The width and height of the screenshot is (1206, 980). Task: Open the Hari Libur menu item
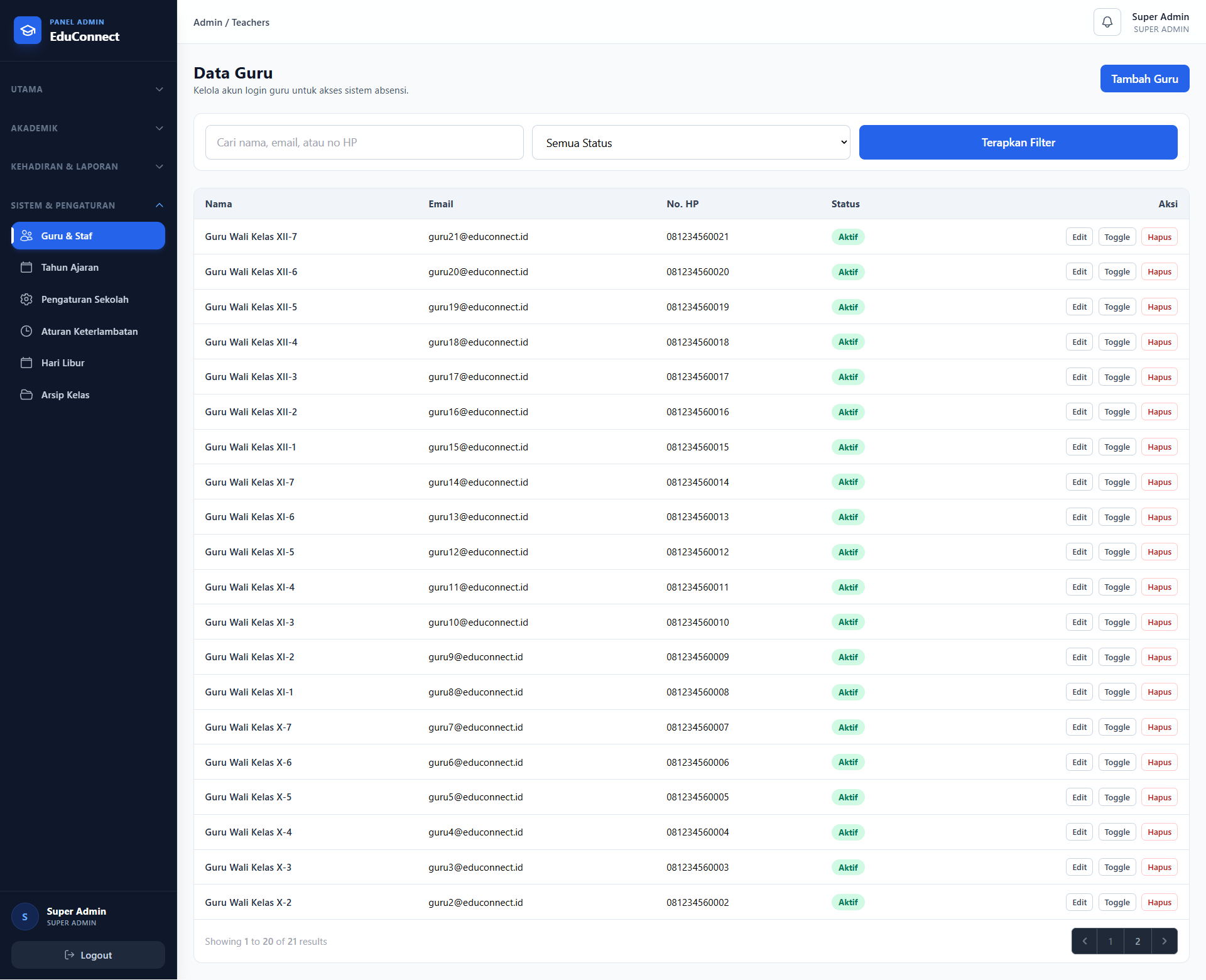tap(88, 362)
